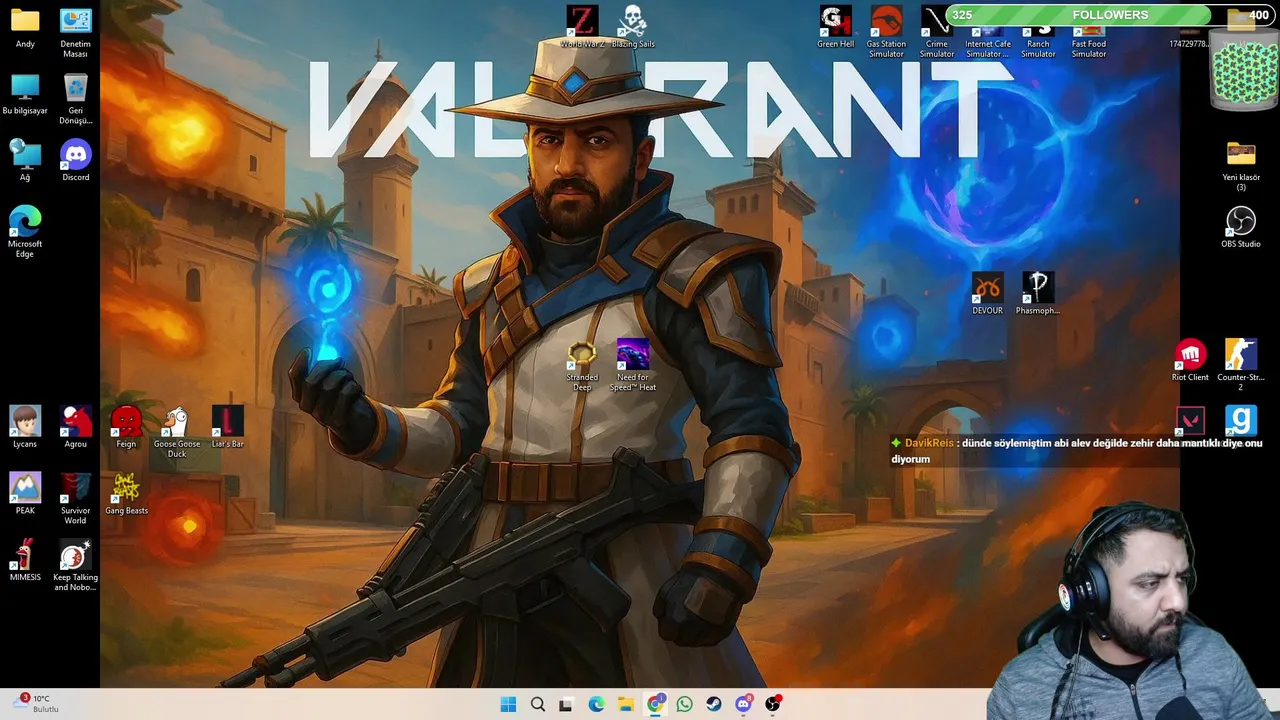Launch Gas Station Simulator shortcut
This screenshot has width=1280, height=720.
pos(886,33)
